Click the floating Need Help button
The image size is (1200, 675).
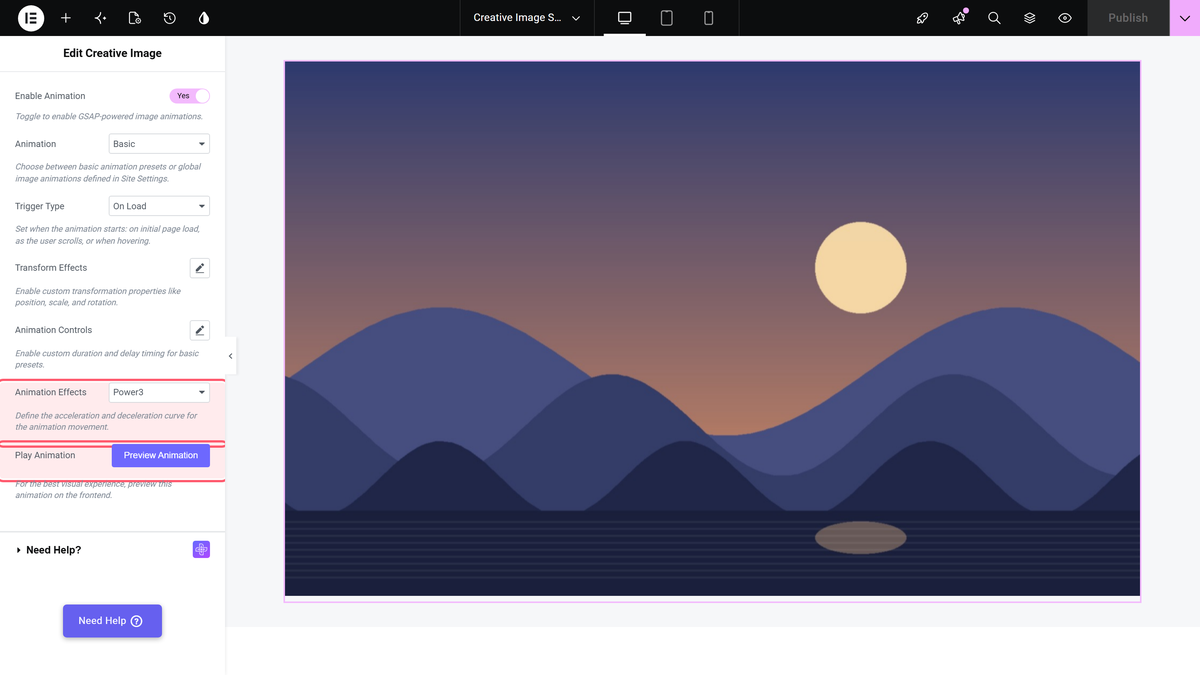(112, 621)
